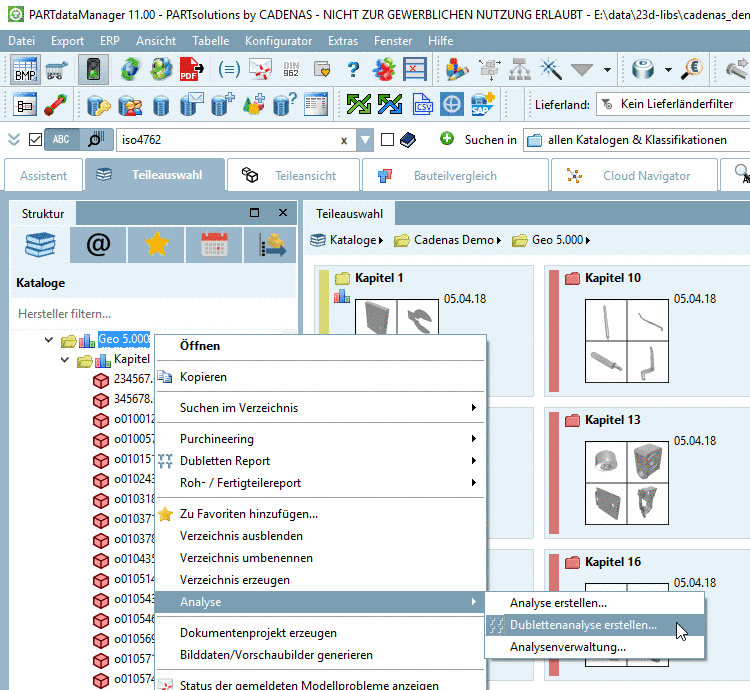
Task: Click the BMP export toolbar icon
Action: (x=25, y=70)
